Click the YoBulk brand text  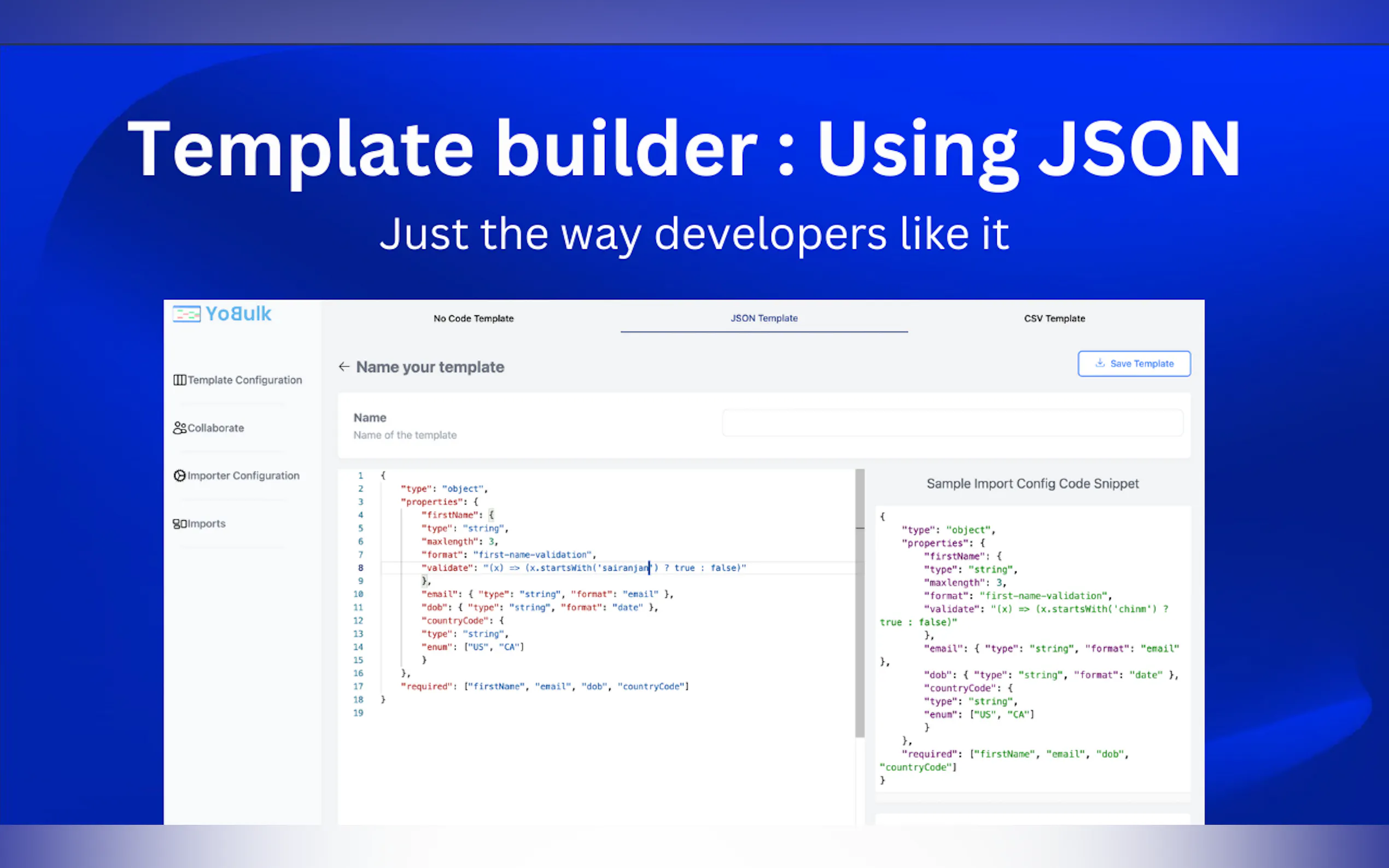(238, 314)
